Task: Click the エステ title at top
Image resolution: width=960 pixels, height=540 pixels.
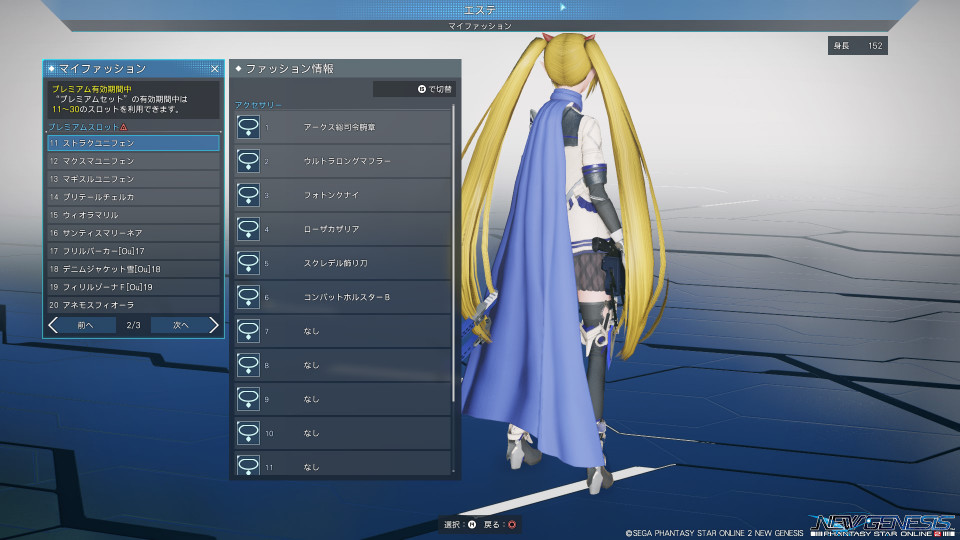Action: coord(479,10)
